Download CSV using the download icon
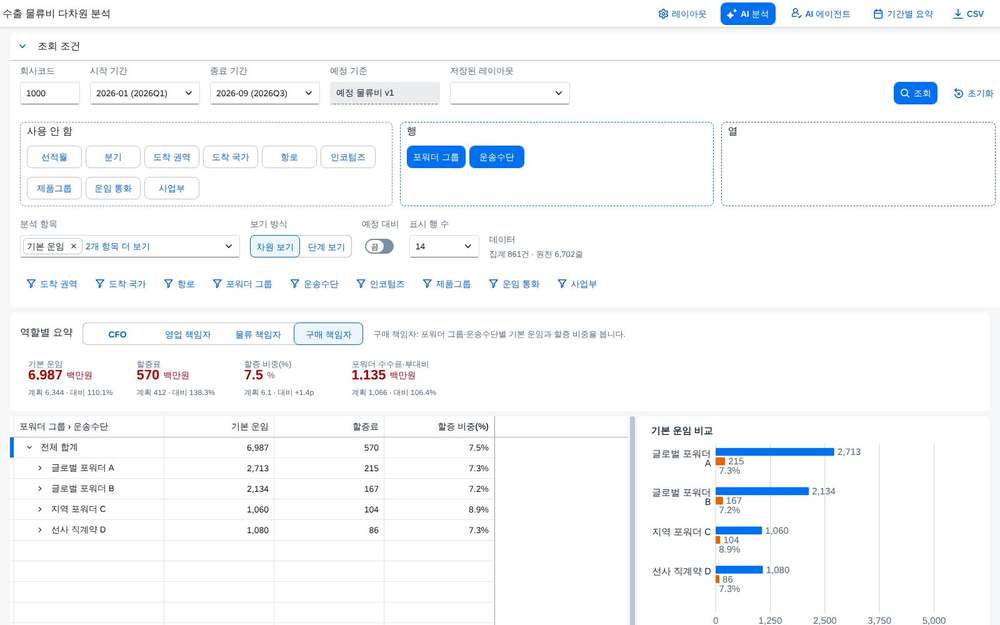Viewport: 1000px width, 625px height. click(957, 14)
